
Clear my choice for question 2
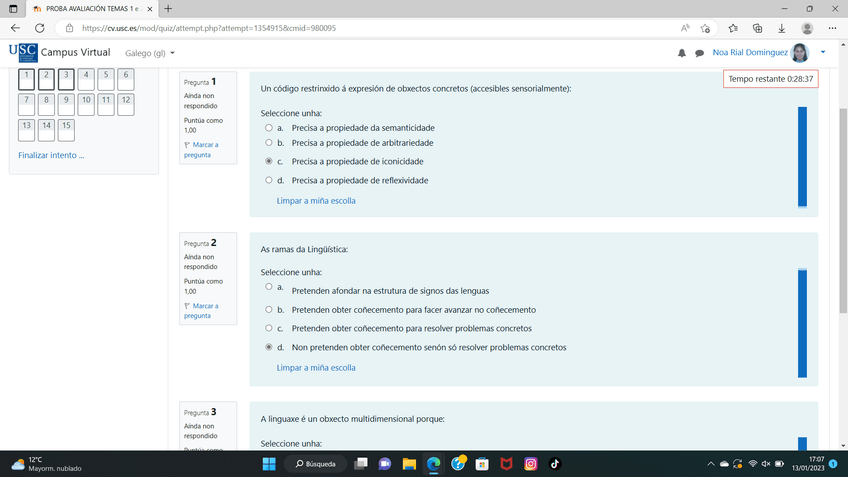(x=316, y=368)
